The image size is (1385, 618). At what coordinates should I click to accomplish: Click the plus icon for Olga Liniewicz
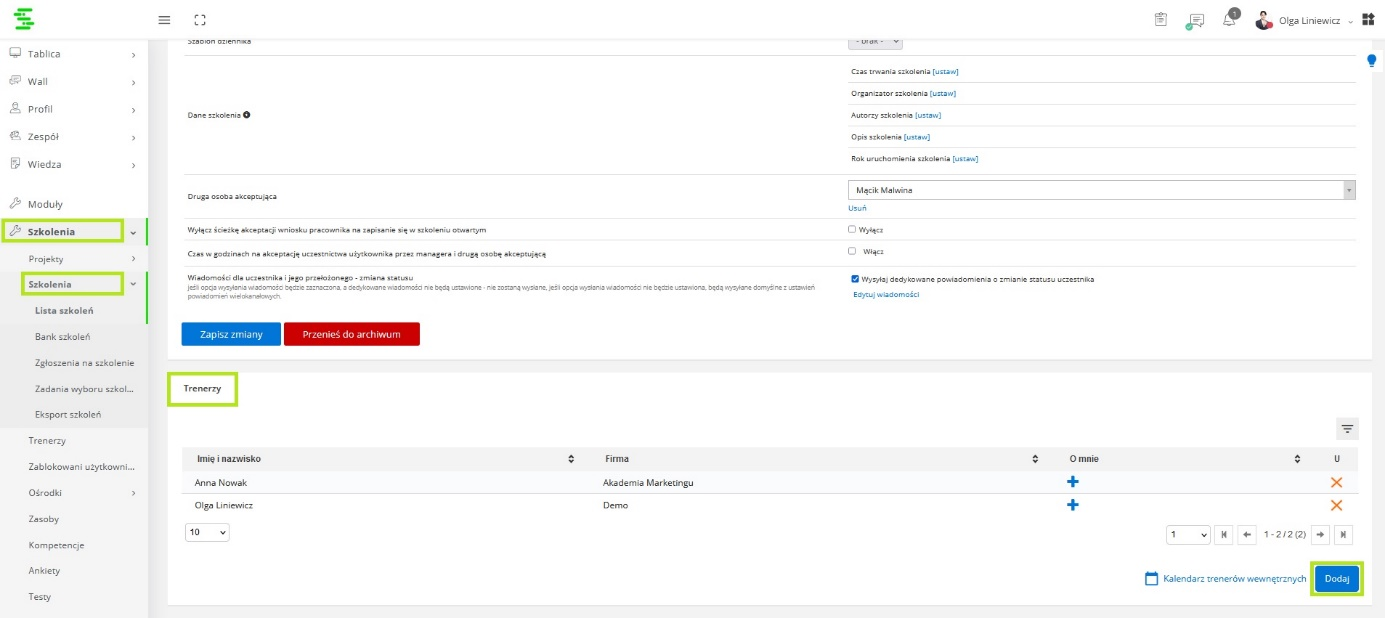coord(1073,505)
